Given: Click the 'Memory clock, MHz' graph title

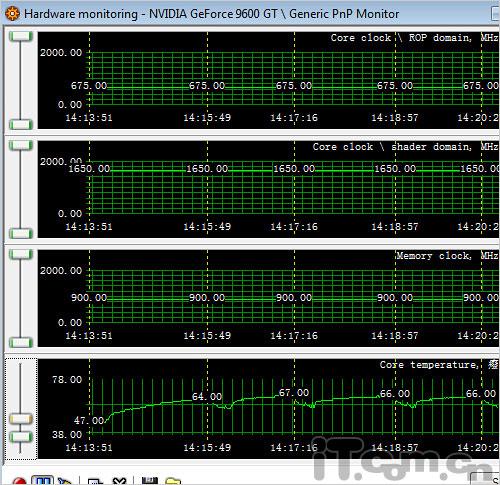Looking at the screenshot, I should [447, 256].
